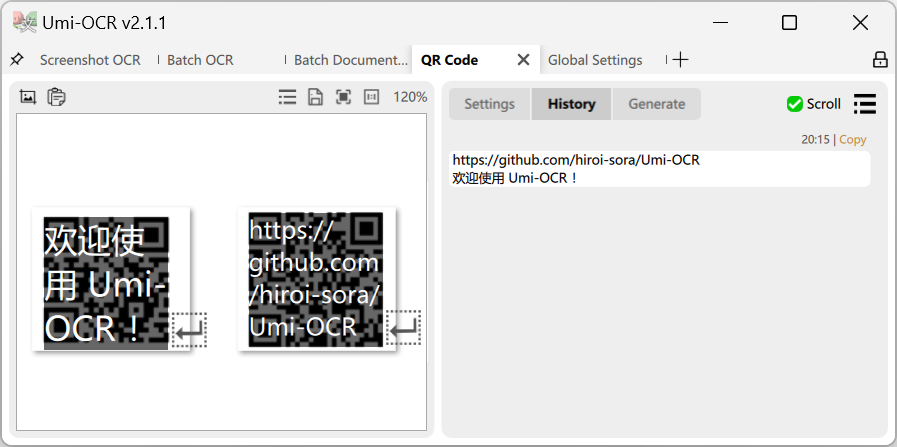Viewport: 897px width, 447px height.
Task: Close the Umi-OCR window
Action: coord(860,23)
